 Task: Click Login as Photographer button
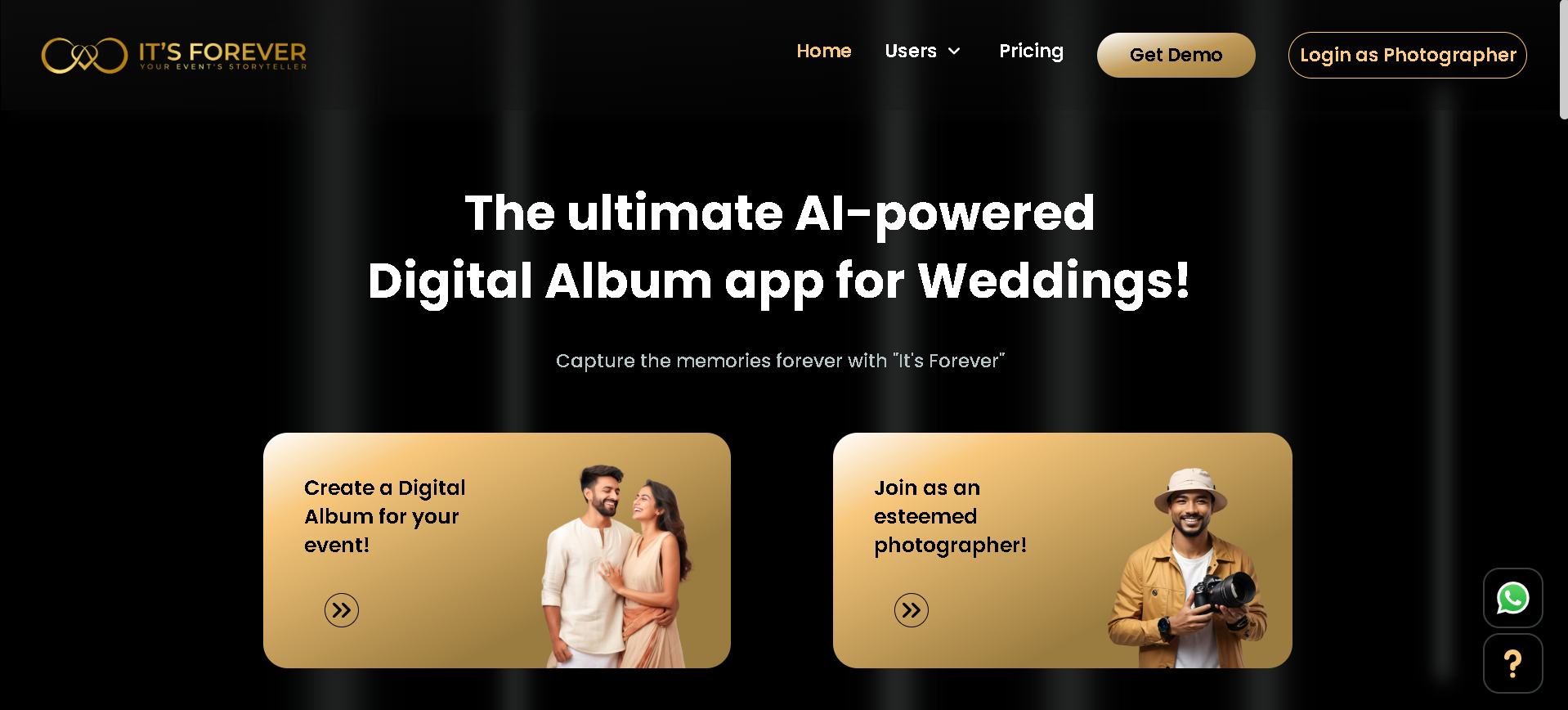click(1407, 55)
